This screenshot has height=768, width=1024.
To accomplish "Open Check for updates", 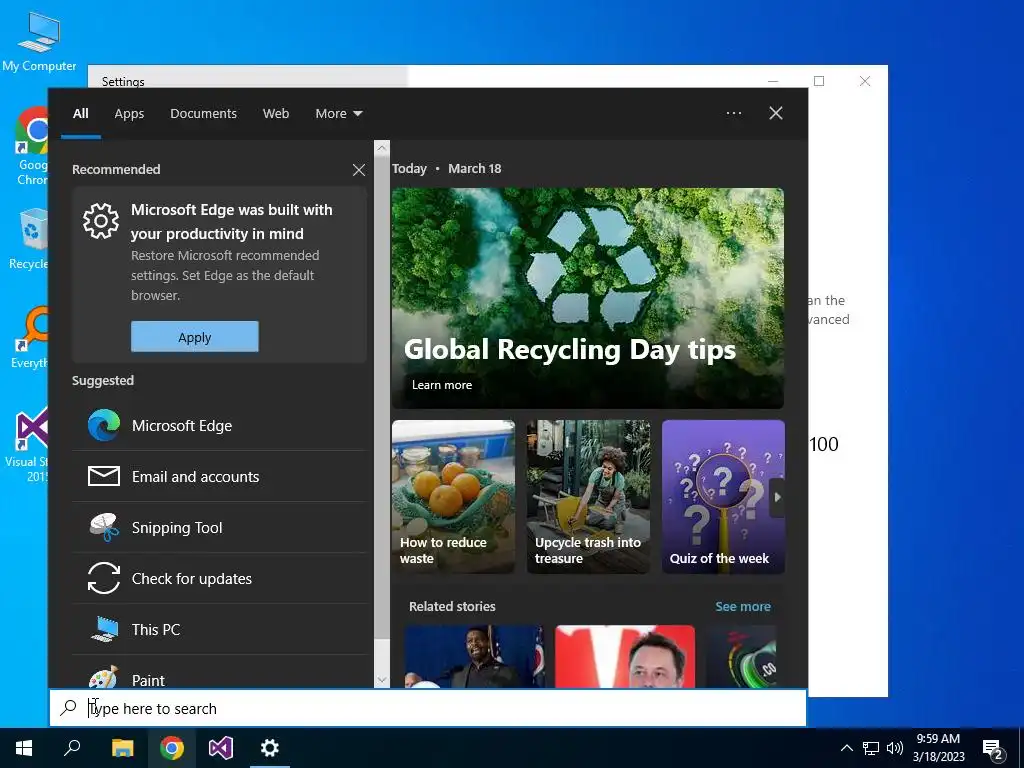I will [x=219, y=579].
